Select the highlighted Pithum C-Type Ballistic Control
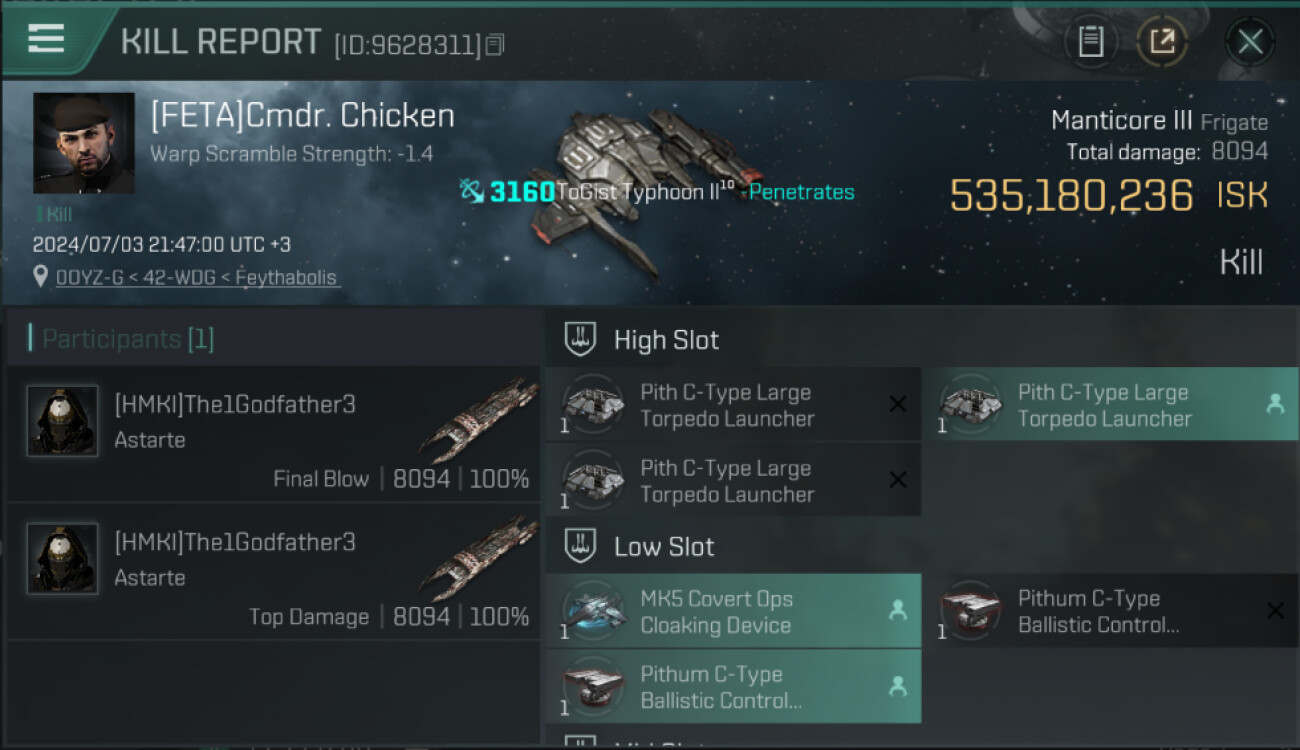The image size is (1300, 750). 733,687
